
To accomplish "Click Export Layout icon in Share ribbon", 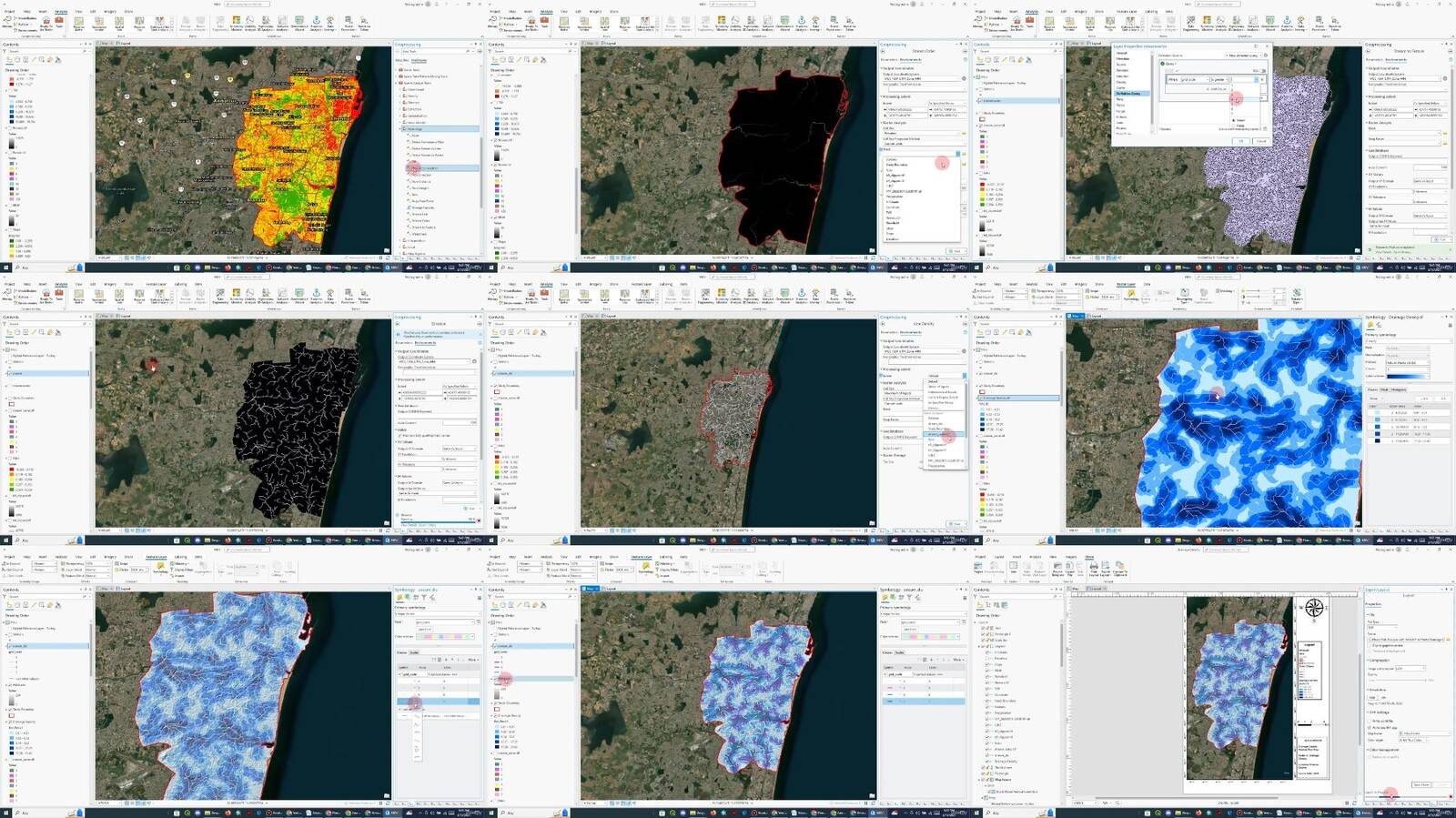I will click(x=1106, y=567).
